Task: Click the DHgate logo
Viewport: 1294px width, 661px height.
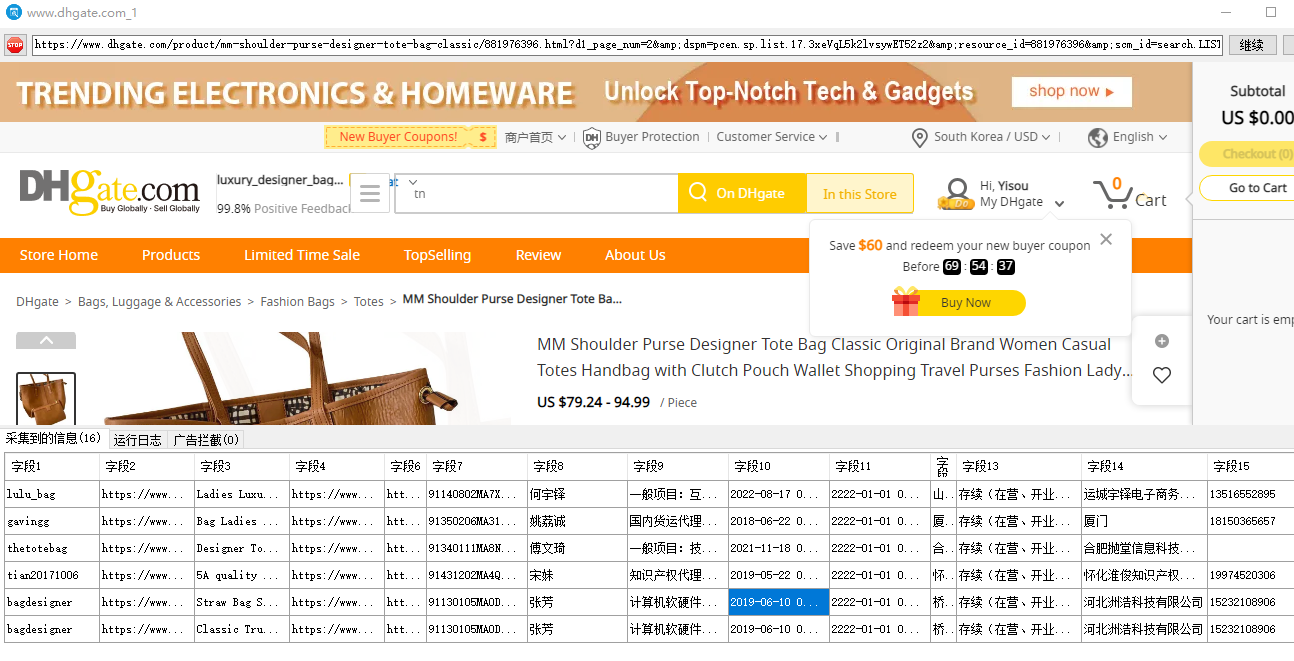Action: (110, 192)
